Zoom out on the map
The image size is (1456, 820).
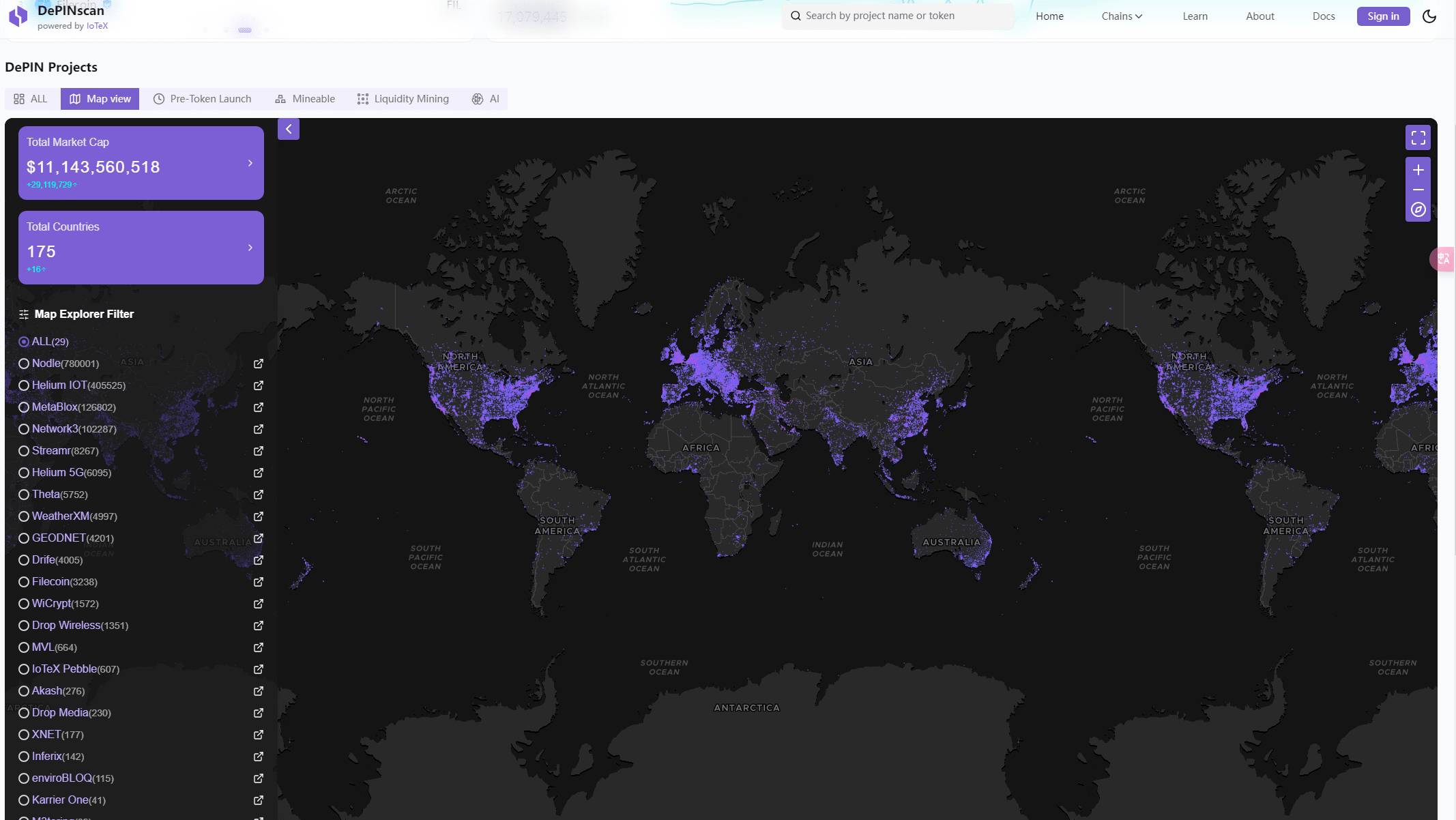[x=1418, y=190]
